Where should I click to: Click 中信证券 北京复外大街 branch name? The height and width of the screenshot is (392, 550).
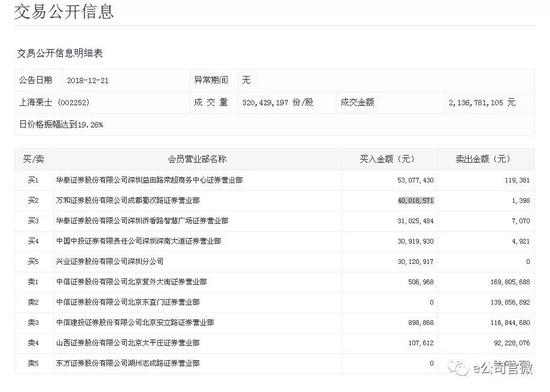132,282
